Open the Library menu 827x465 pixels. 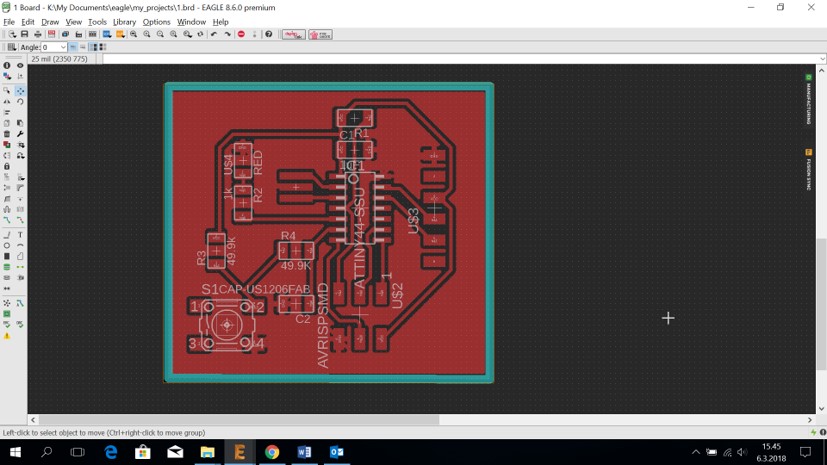124,22
